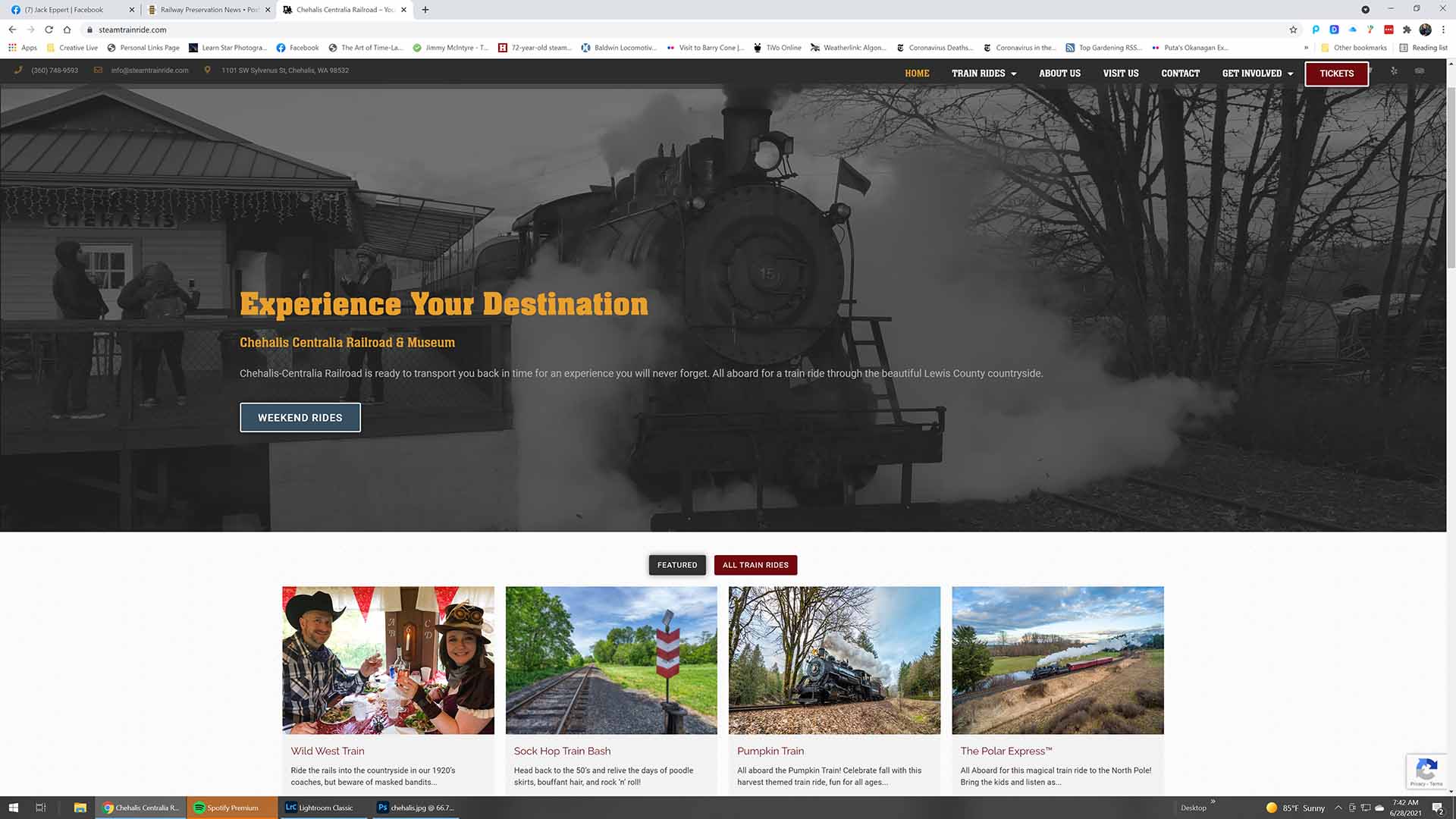Open the OneDrive tray icon
This screenshot has height=819, width=1456.
pyautogui.click(x=1379, y=808)
